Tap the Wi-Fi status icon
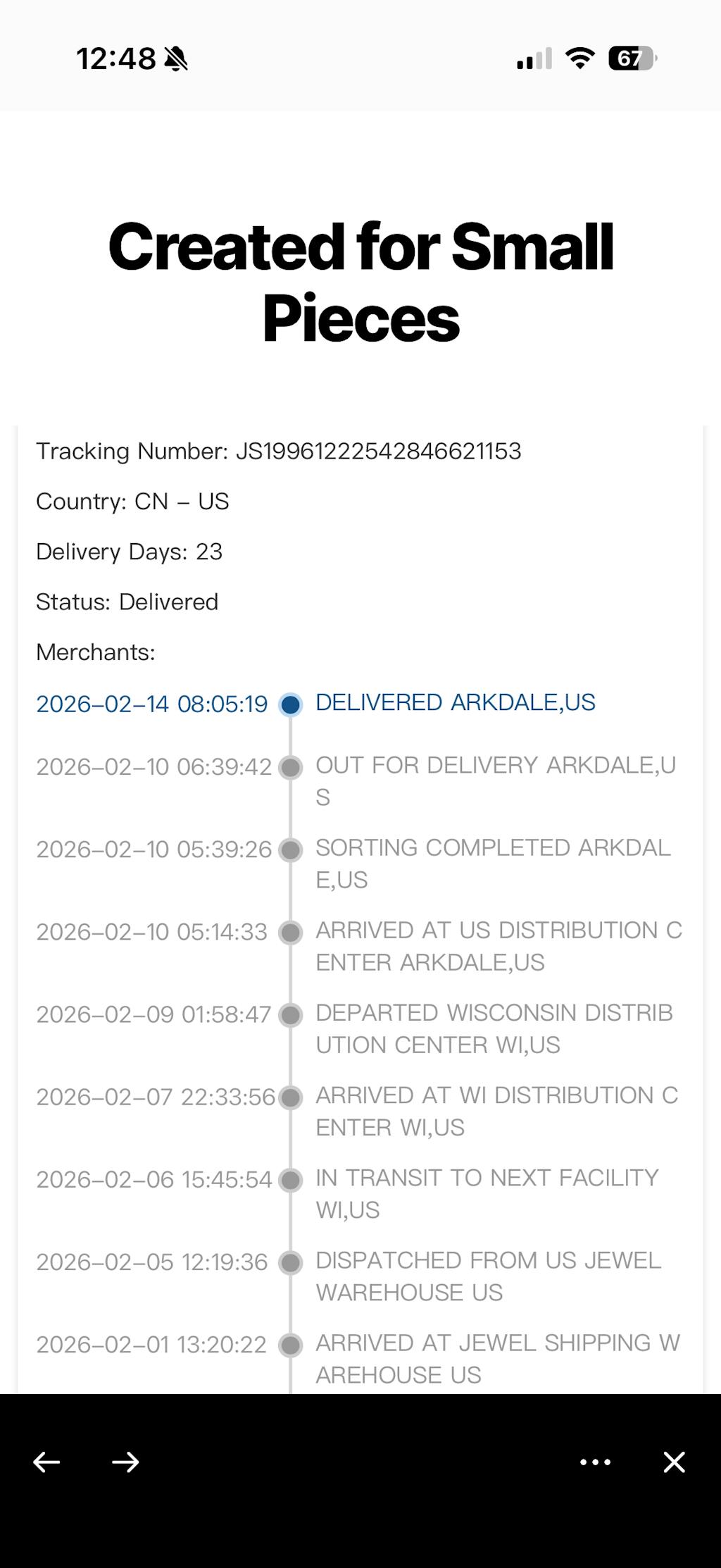The height and width of the screenshot is (1568, 721). click(x=580, y=58)
